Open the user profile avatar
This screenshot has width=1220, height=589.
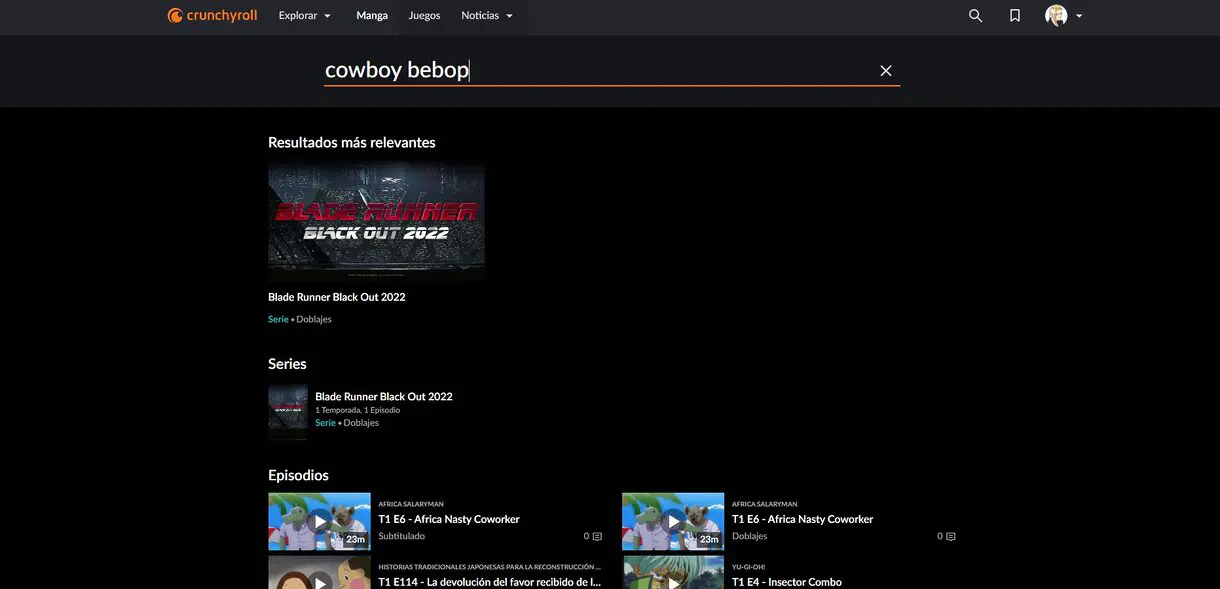point(1056,16)
